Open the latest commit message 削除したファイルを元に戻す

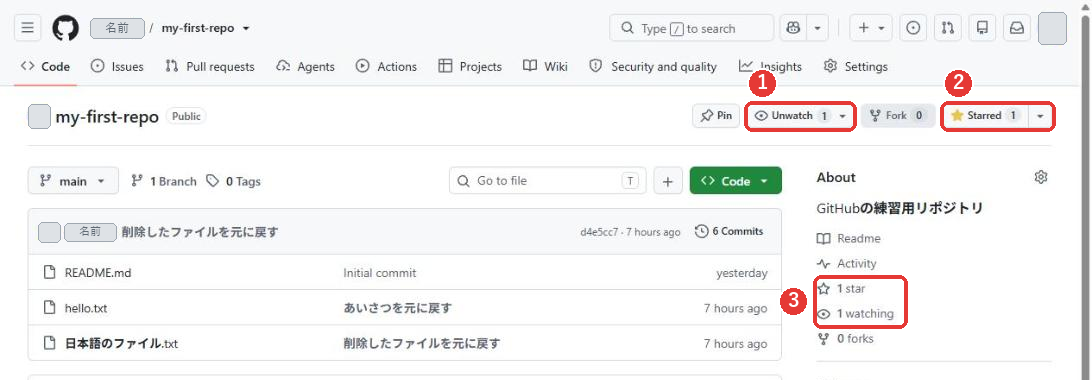[x=200, y=232]
